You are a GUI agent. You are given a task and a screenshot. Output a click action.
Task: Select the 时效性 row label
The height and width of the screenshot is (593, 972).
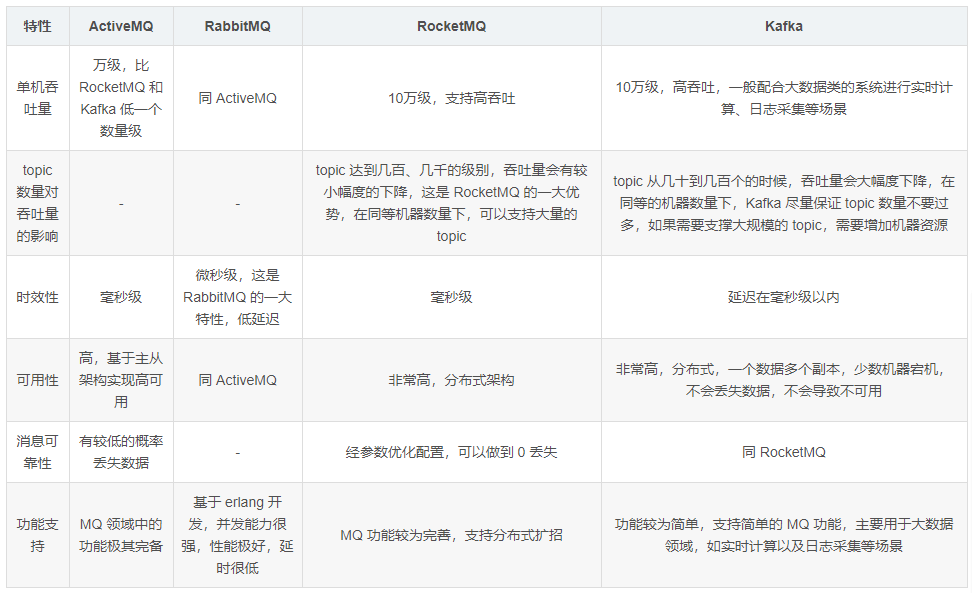[x=37, y=297]
